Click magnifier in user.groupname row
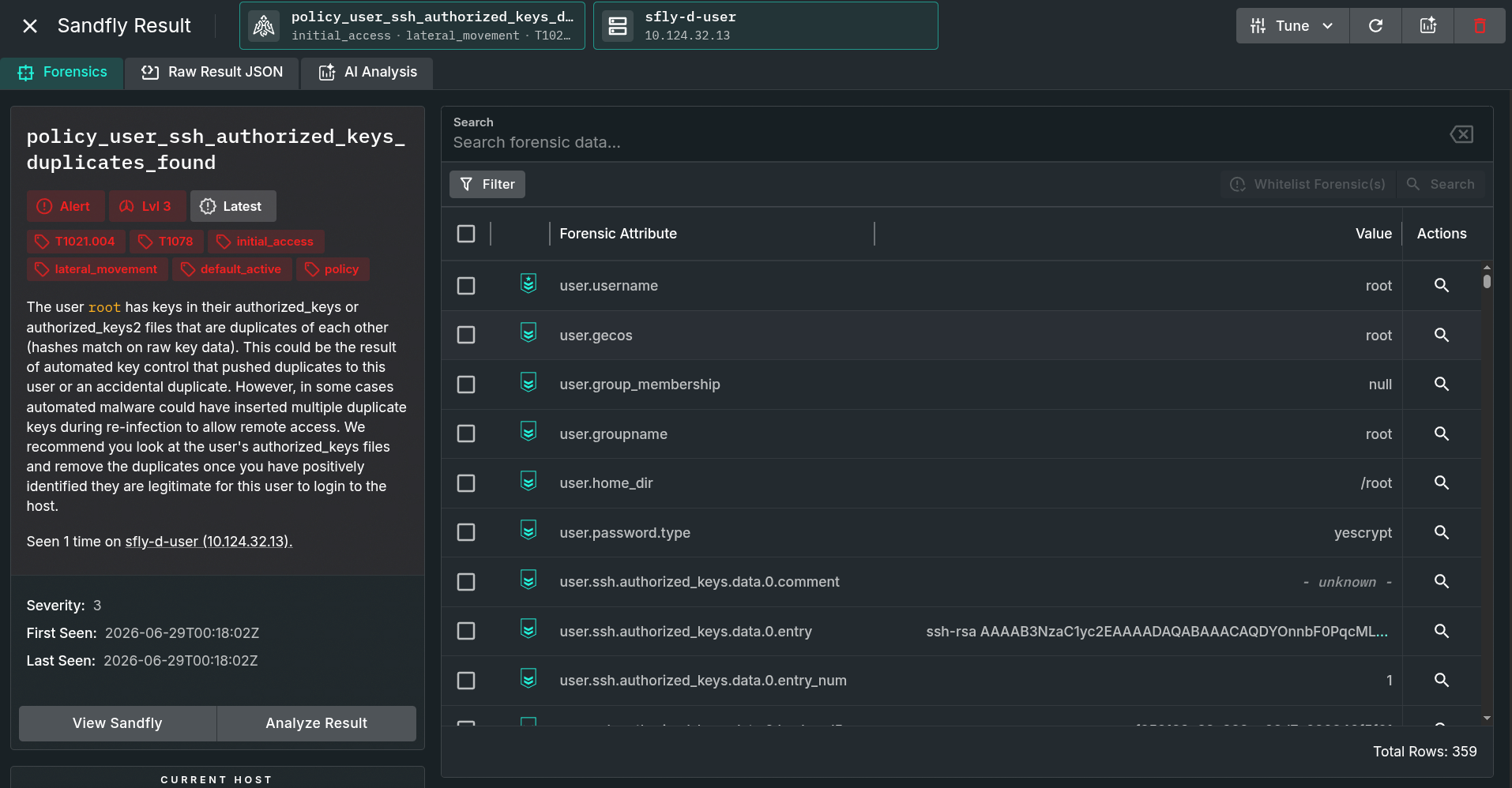The image size is (1512, 788). (1442, 434)
